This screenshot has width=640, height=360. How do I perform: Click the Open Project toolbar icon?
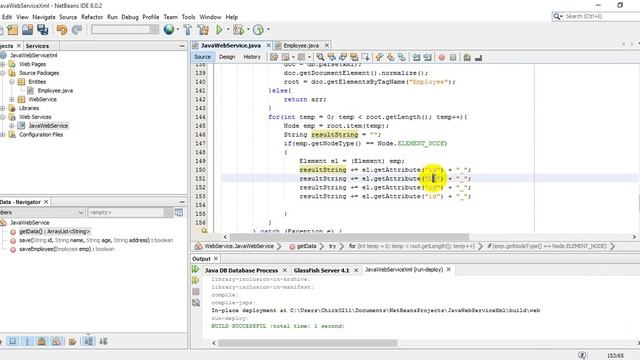(x=27, y=29)
